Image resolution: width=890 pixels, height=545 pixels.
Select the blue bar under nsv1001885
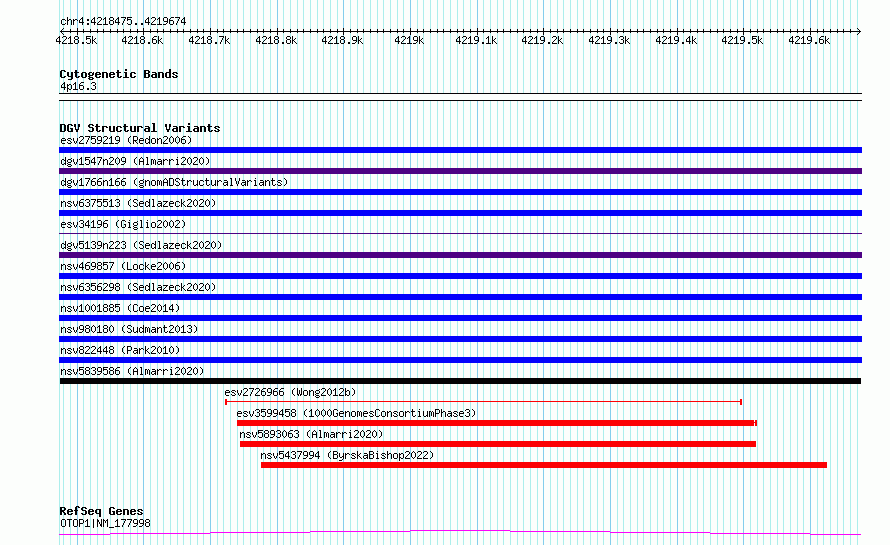[460, 318]
